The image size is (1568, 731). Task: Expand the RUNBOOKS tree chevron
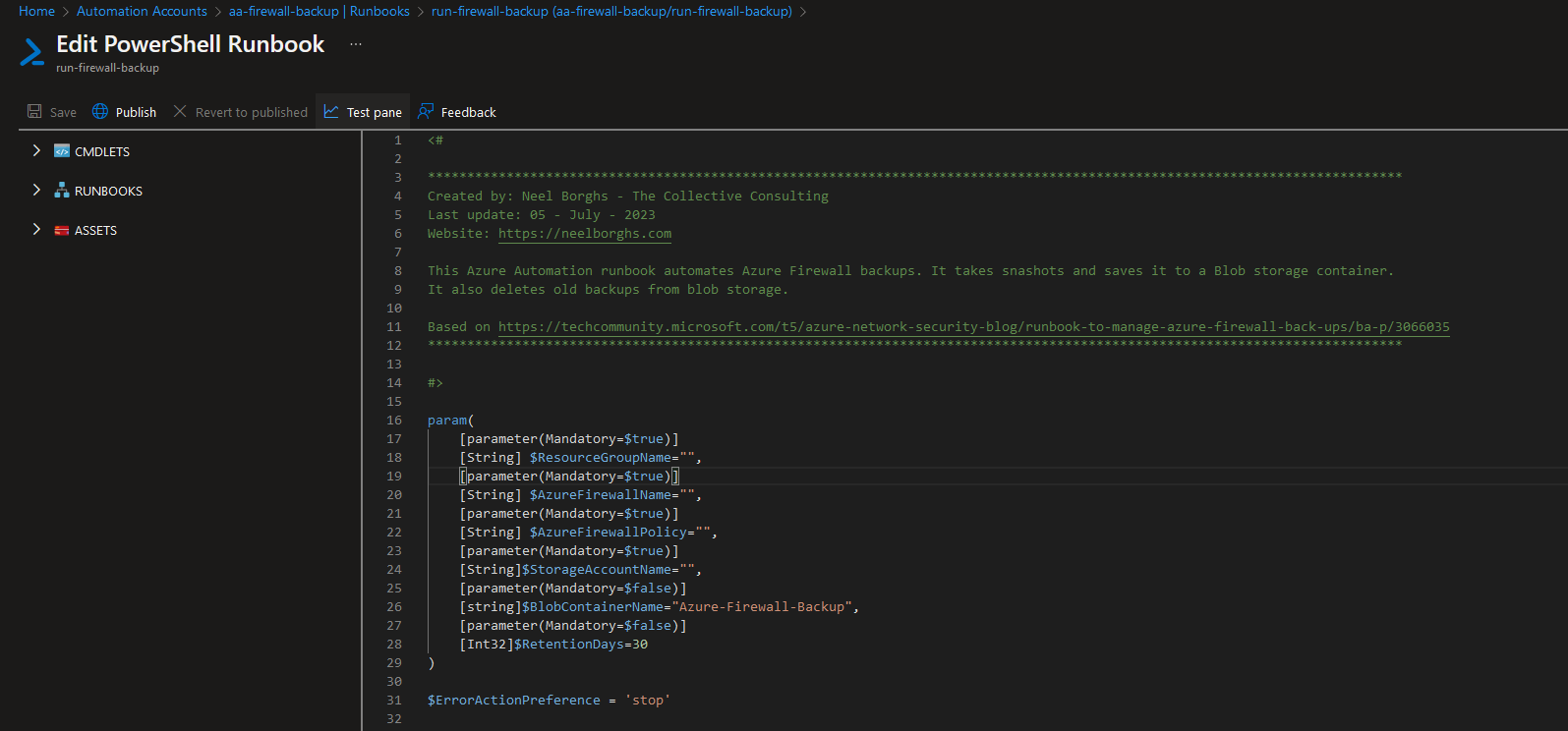pyautogui.click(x=36, y=190)
